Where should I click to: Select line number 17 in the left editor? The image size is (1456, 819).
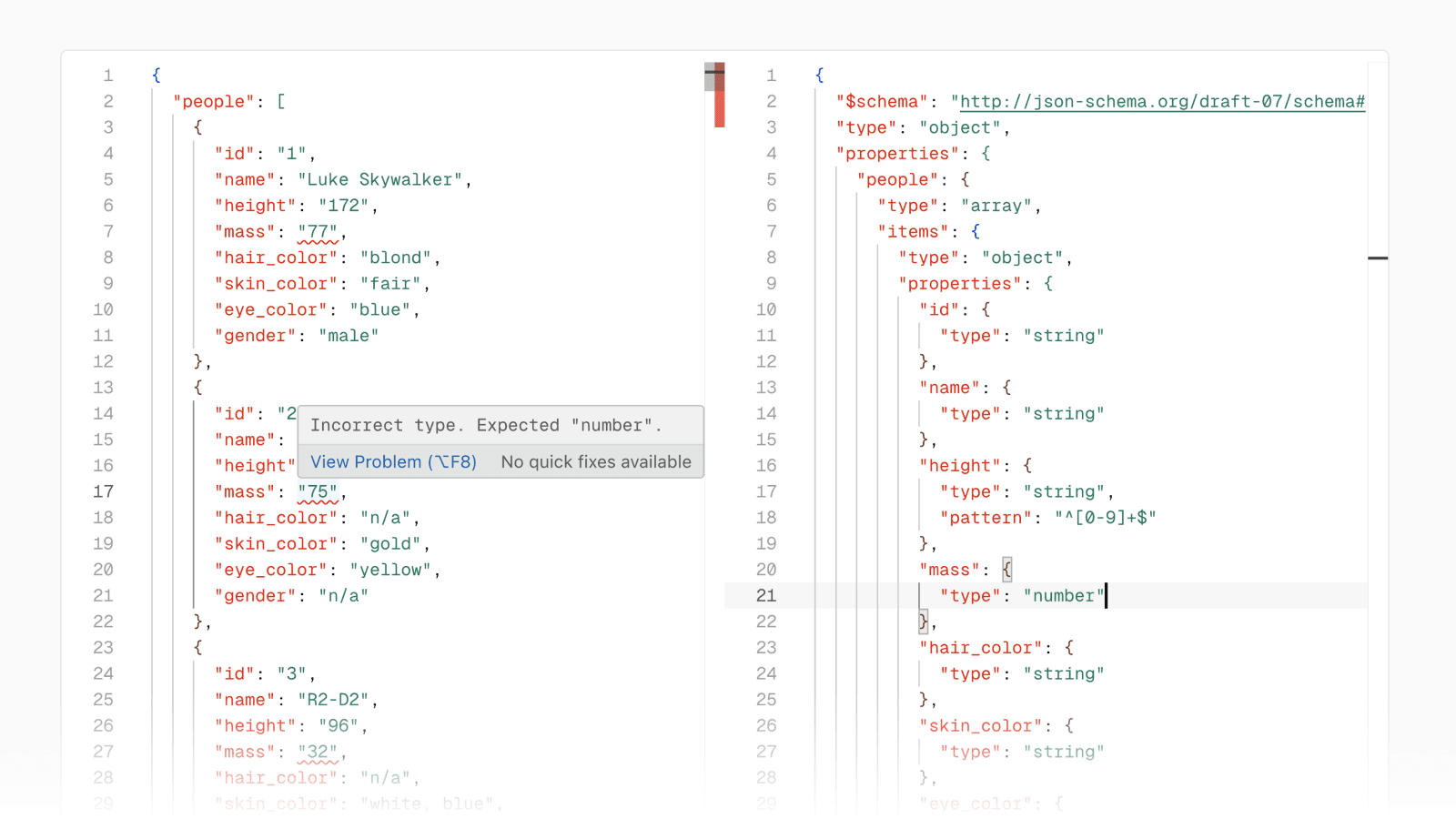104,492
